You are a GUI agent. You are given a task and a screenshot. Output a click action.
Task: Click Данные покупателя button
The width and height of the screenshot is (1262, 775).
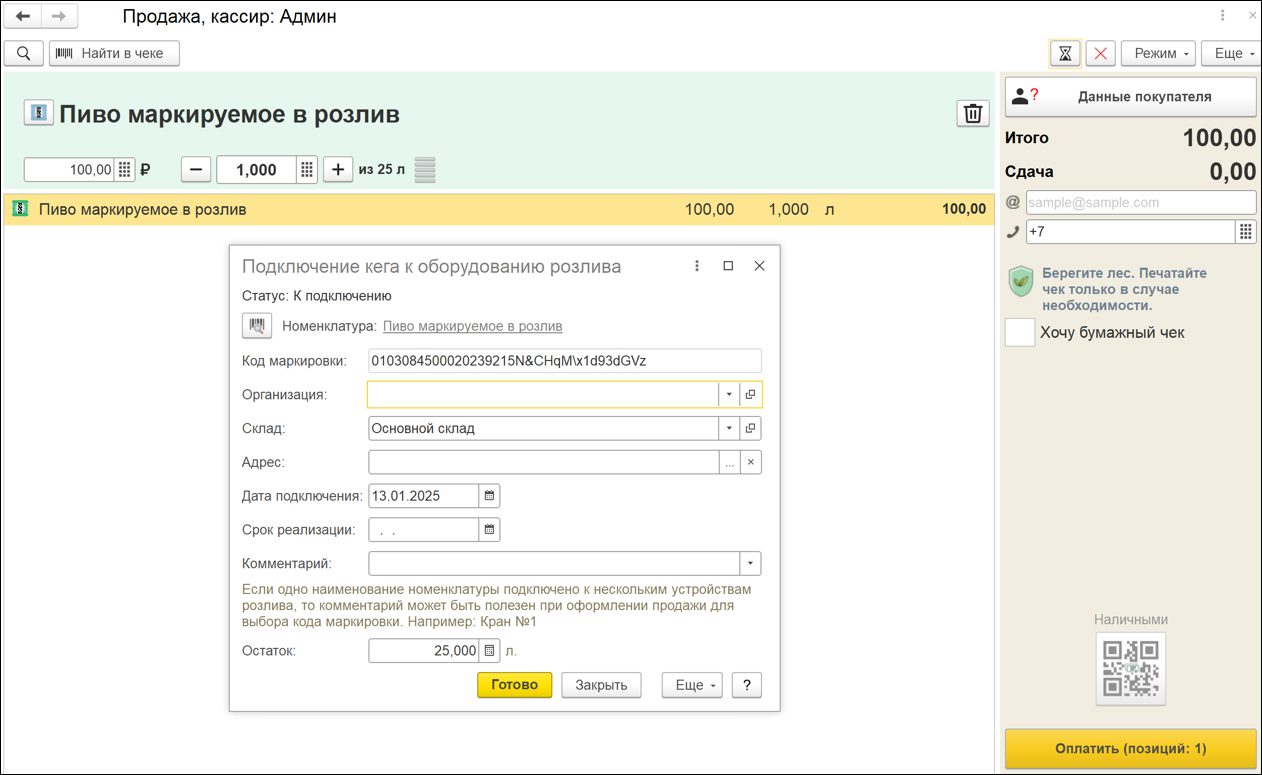pos(1130,97)
